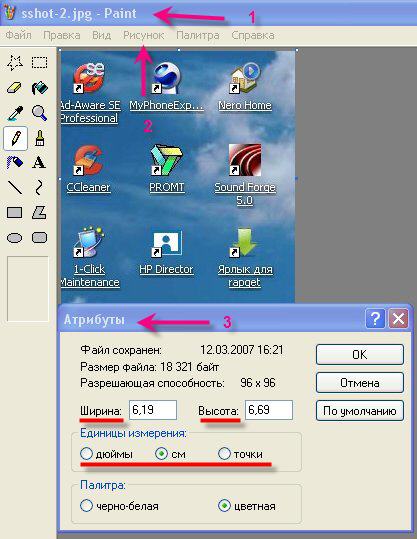Choose the Magnifier tool
Viewport: 417px width, 539px height.
pyautogui.click(x=40, y=113)
